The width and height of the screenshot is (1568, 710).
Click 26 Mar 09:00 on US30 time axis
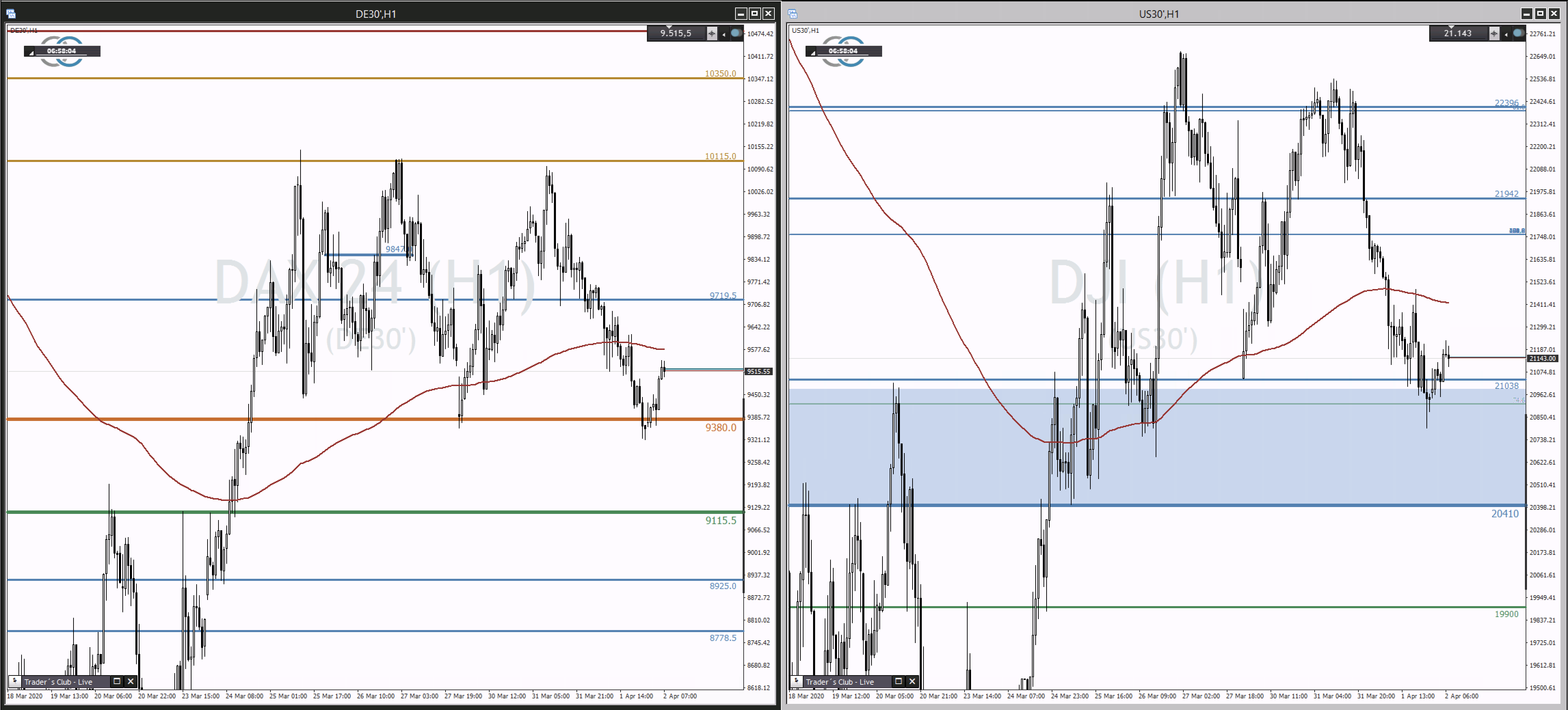point(1157,696)
